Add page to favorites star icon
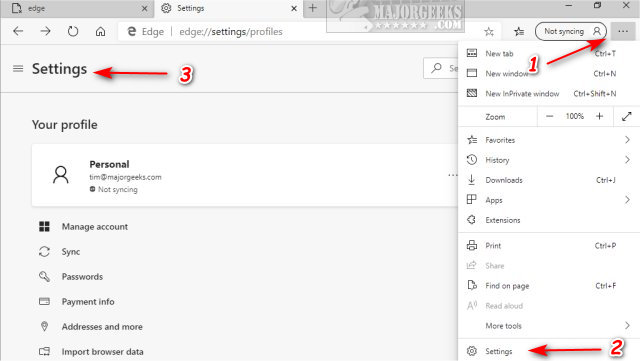This screenshot has width=640, height=361. [x=489, y=31]
